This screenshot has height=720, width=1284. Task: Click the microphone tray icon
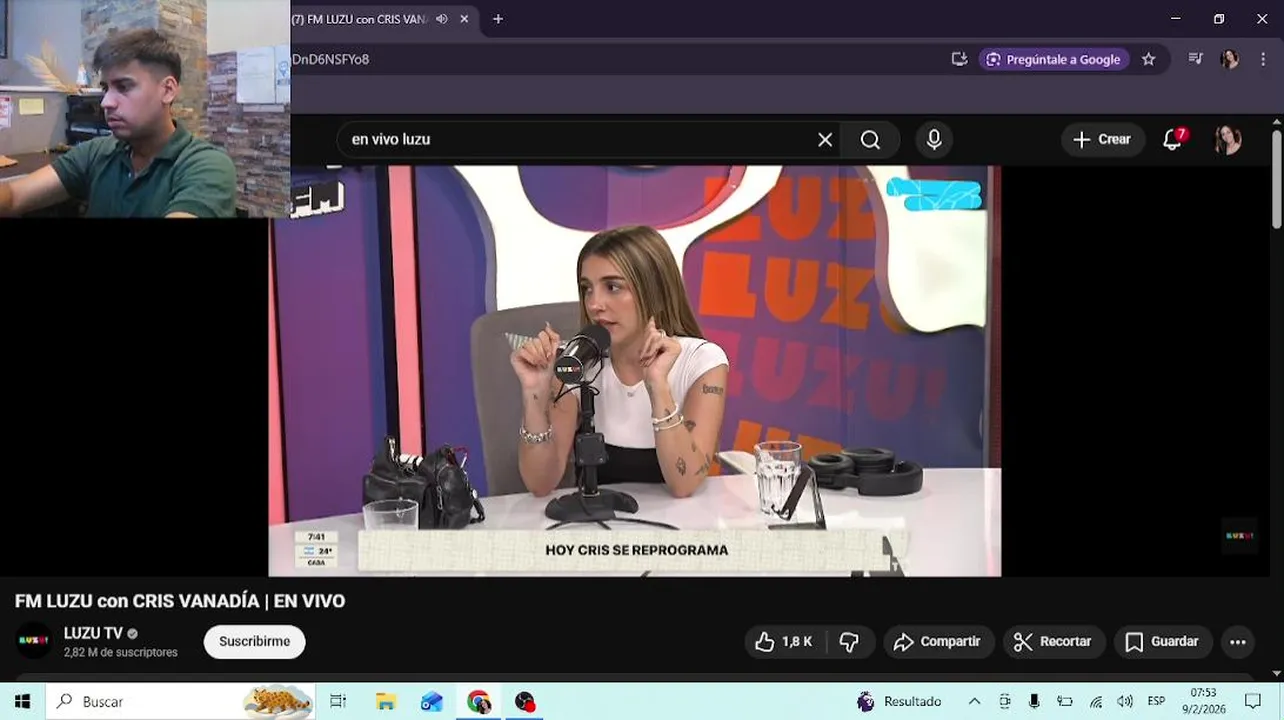[1035, 701]
